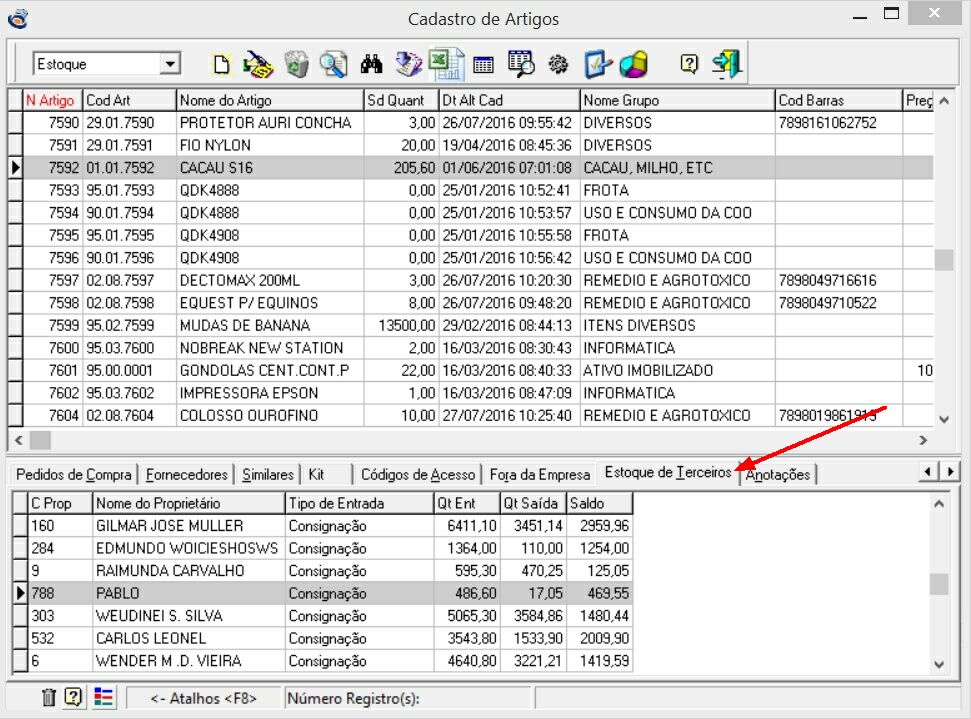
Task: Click articles grid vertical scrollbar thumb
Action: 944,260
